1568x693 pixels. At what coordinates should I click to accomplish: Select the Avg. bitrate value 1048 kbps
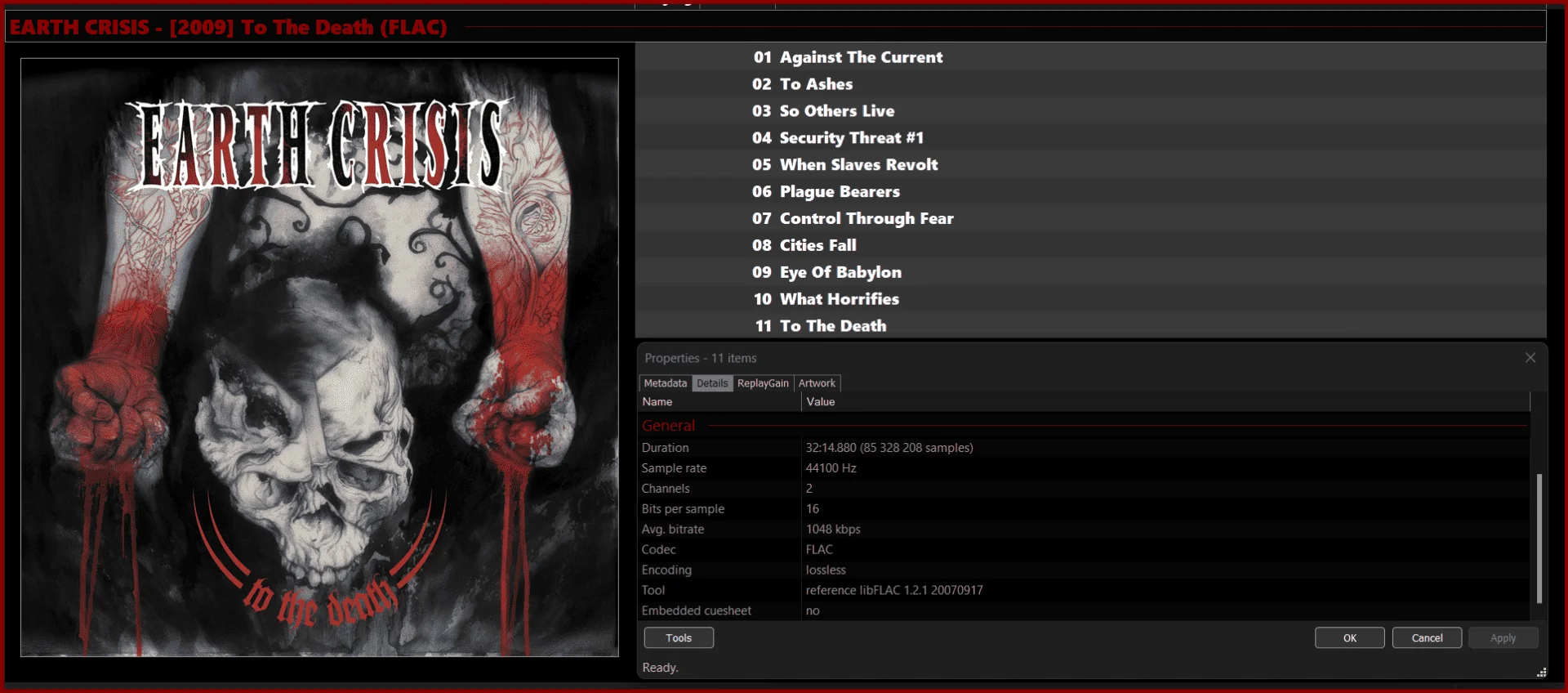[x=833, y=530]
